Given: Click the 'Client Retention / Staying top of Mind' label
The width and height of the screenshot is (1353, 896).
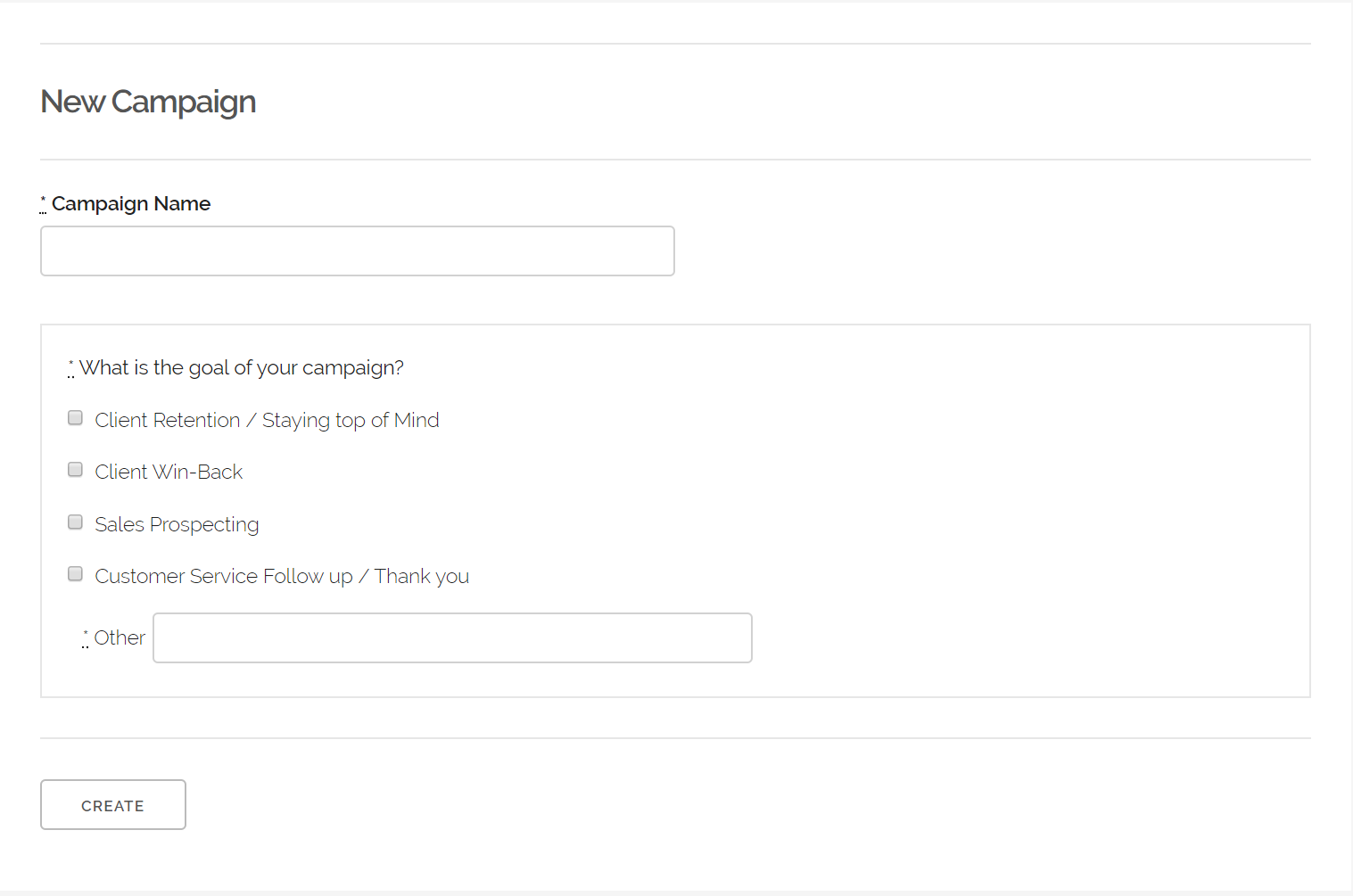Looking at the screenshot, I should click(x=267, y=420).
